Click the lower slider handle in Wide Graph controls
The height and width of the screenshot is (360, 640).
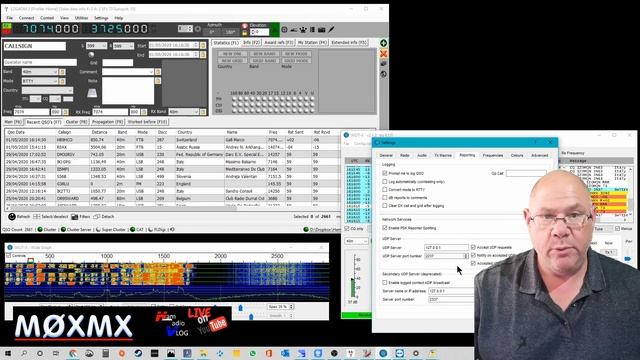251,316
